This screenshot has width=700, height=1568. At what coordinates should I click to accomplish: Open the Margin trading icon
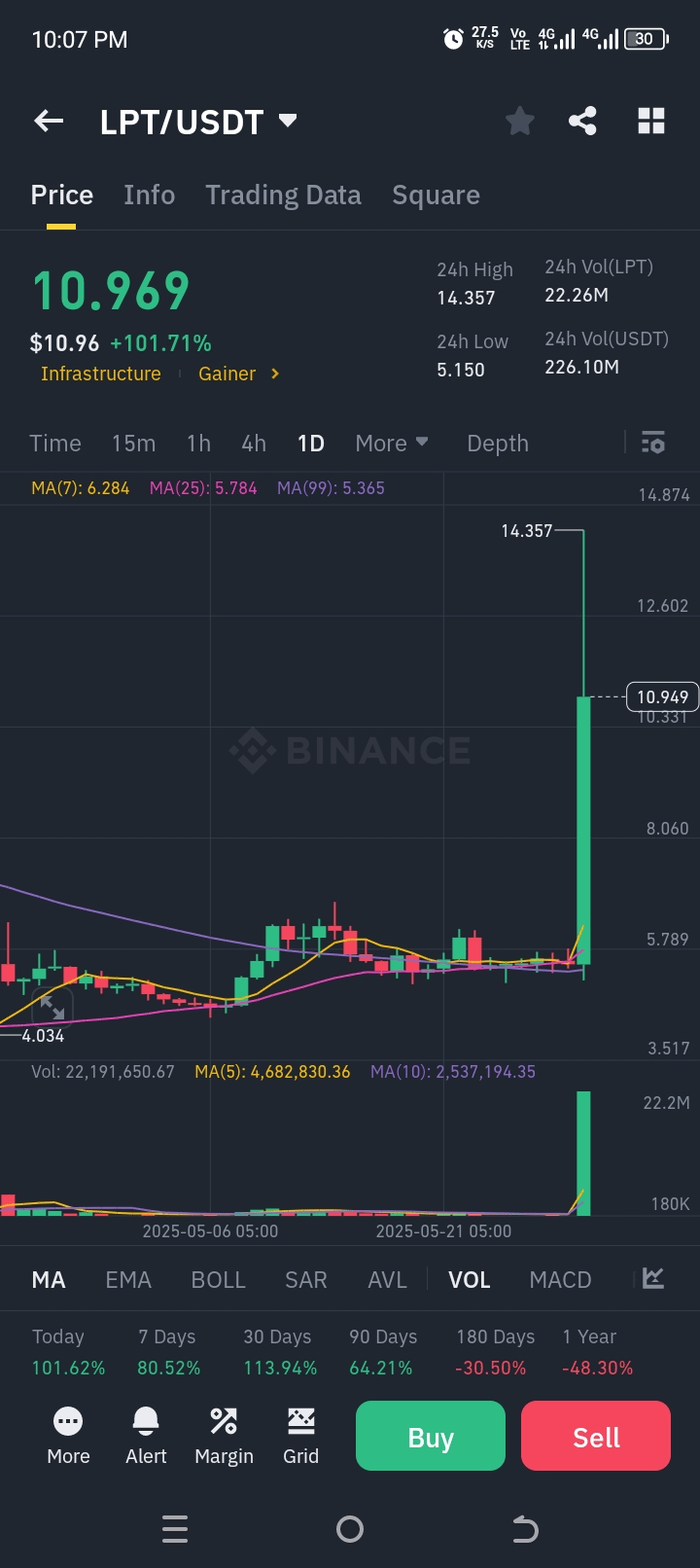tap(224, 1436)
